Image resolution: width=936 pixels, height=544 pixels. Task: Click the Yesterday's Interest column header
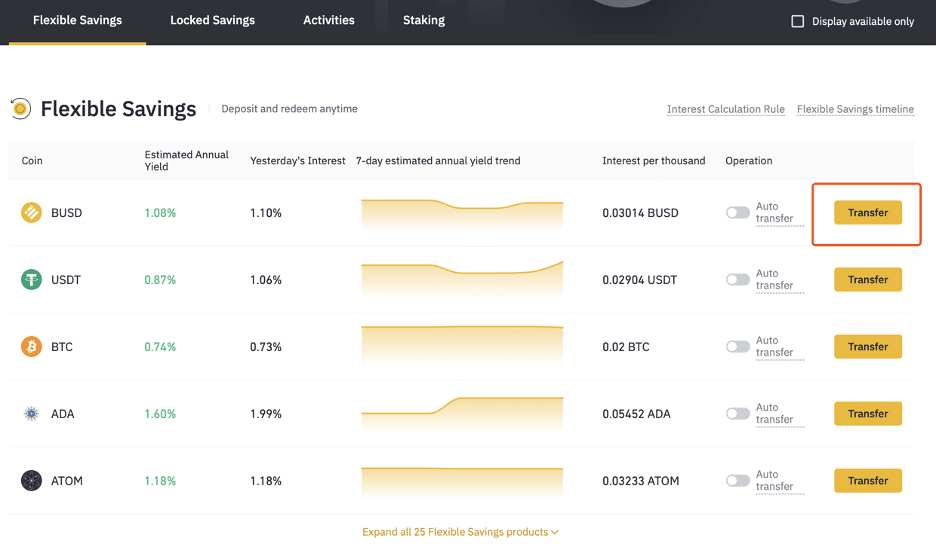(297, 161)
